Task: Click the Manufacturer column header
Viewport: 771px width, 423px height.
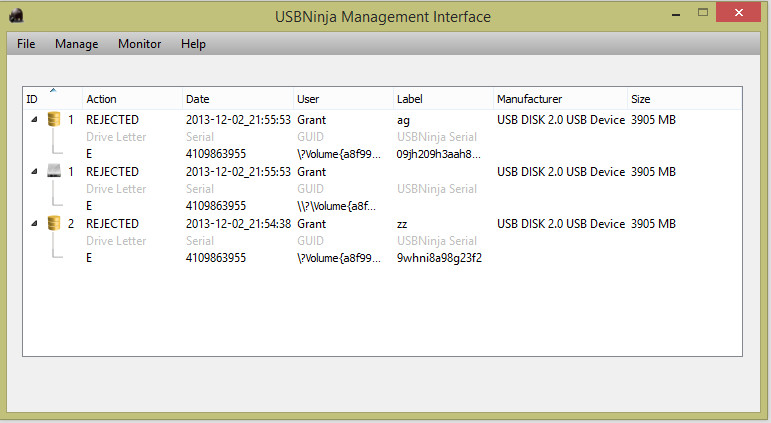Action: click(x=560, y=99)
